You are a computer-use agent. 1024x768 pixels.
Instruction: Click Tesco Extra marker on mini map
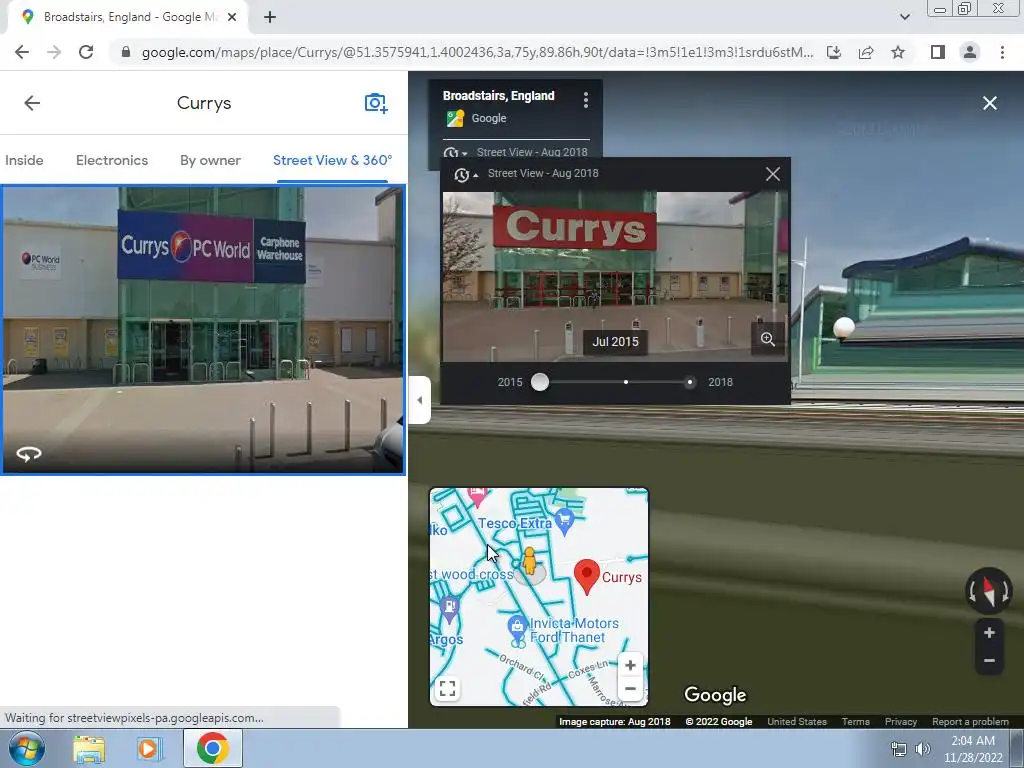click(565, 522)
